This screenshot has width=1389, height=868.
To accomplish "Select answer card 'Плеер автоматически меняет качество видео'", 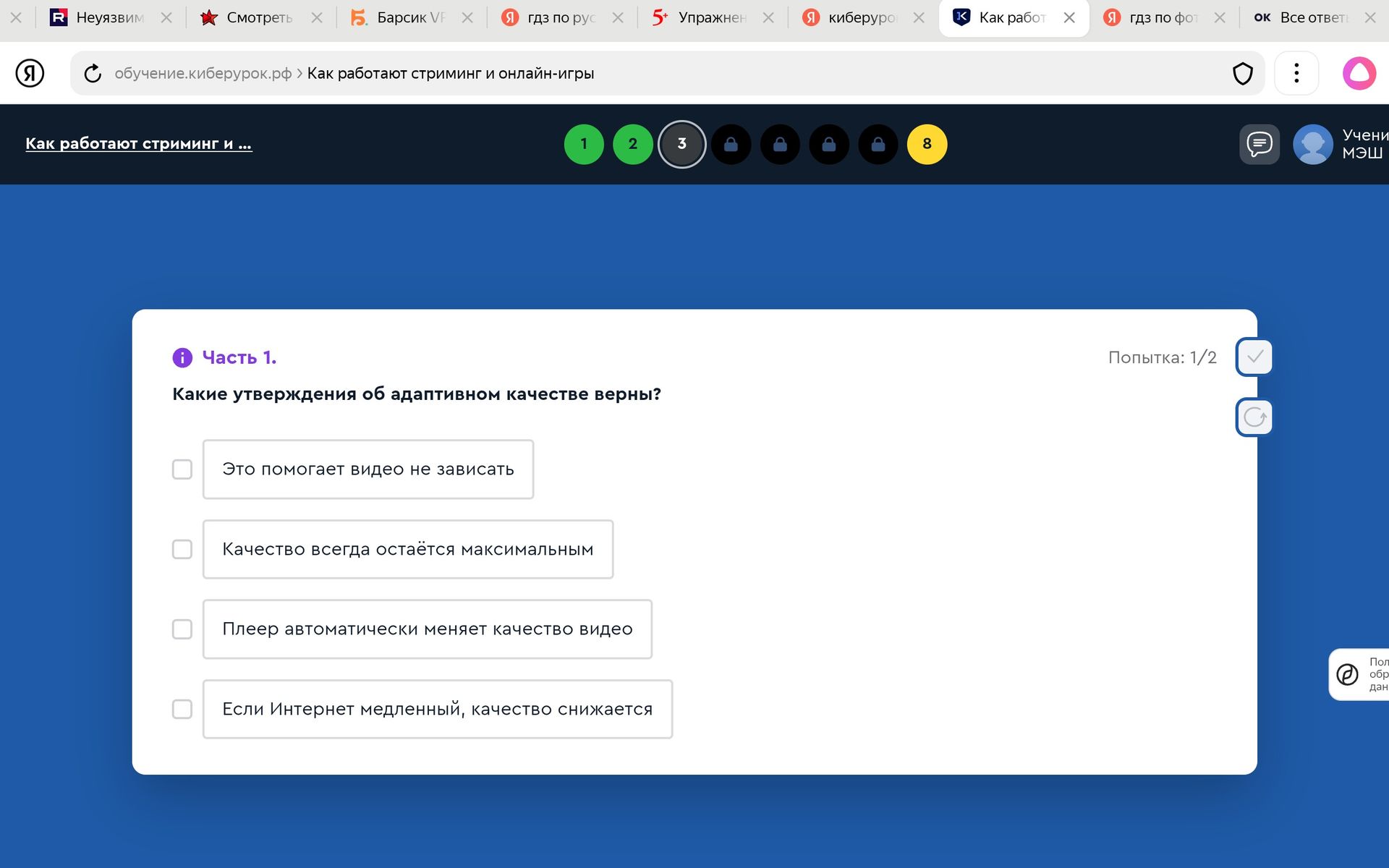I will tap(428, 629).
